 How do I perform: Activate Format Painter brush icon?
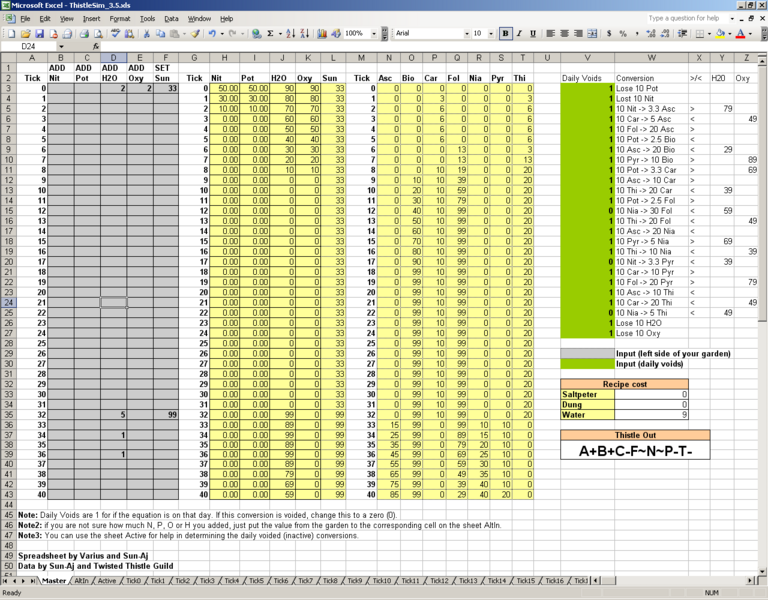[195, 33]
